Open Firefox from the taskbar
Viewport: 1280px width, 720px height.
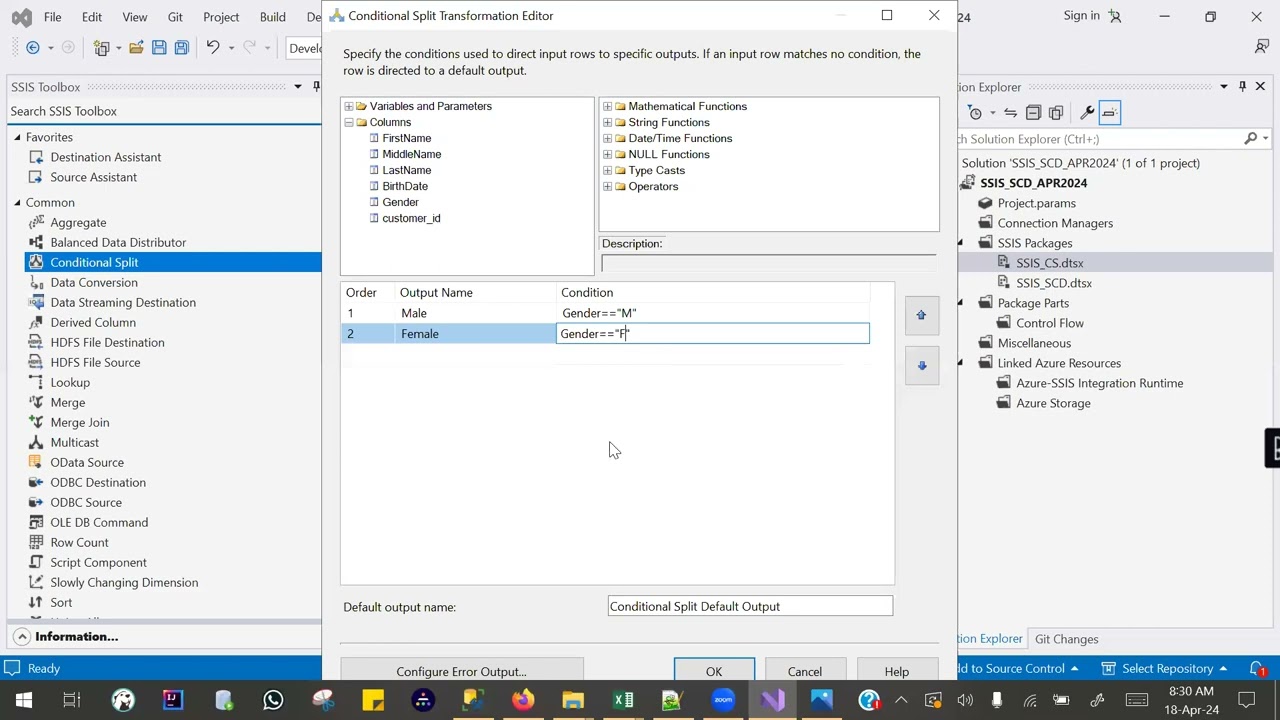[x=522, y=700]
